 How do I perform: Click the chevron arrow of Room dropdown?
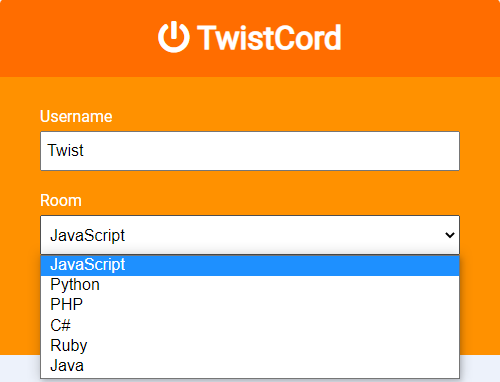point(450,235)
